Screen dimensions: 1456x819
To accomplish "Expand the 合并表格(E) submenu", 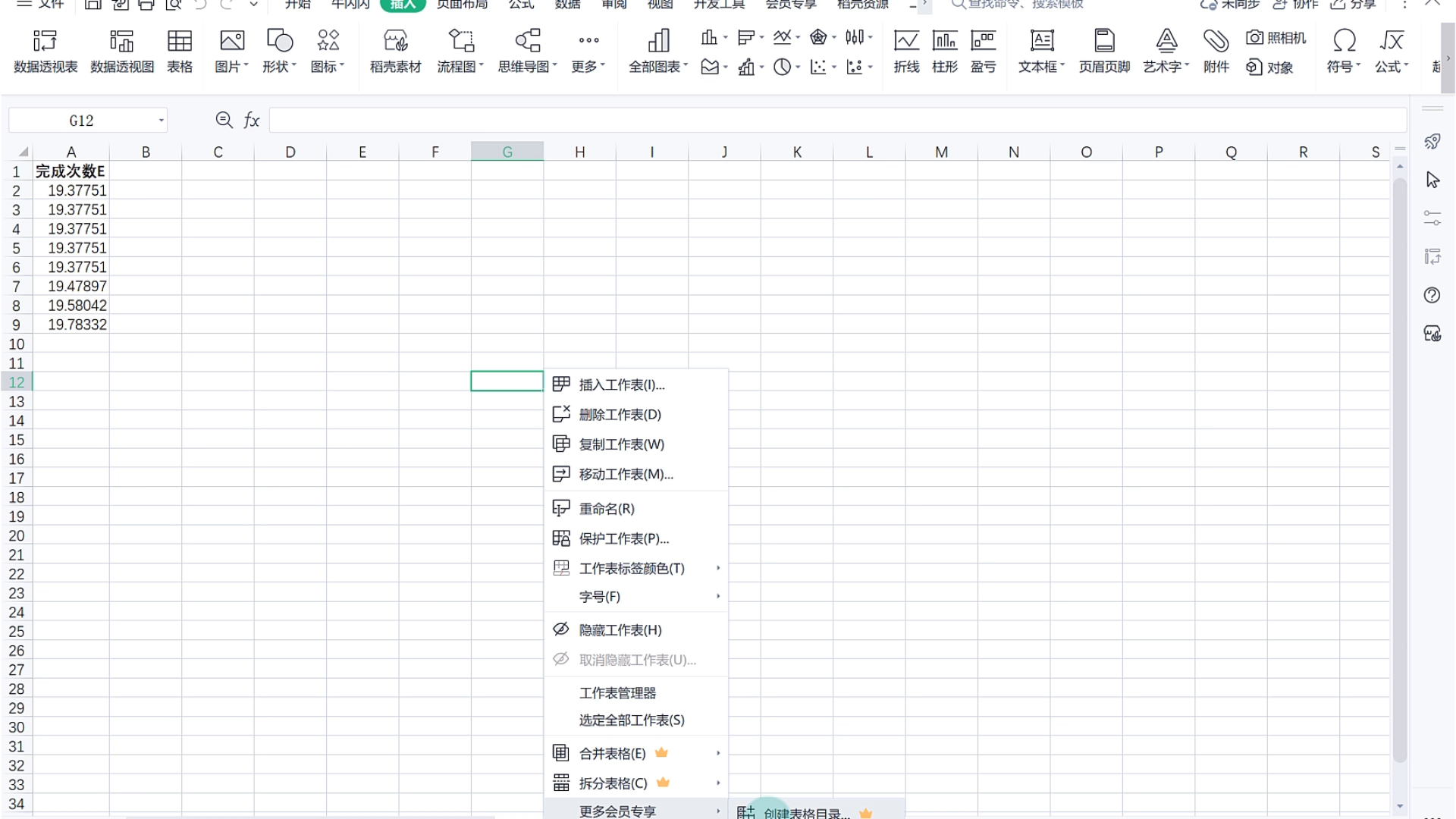I will (612, 754).
